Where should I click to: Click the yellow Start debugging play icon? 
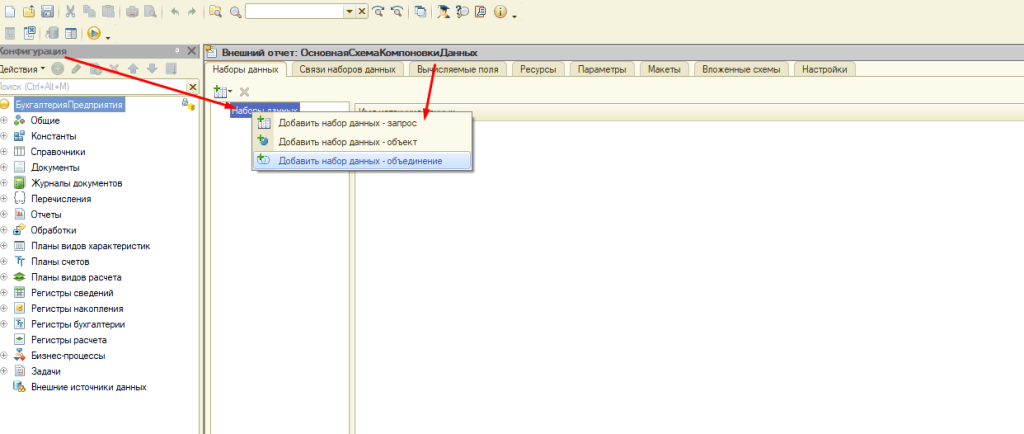coord(94,34)
